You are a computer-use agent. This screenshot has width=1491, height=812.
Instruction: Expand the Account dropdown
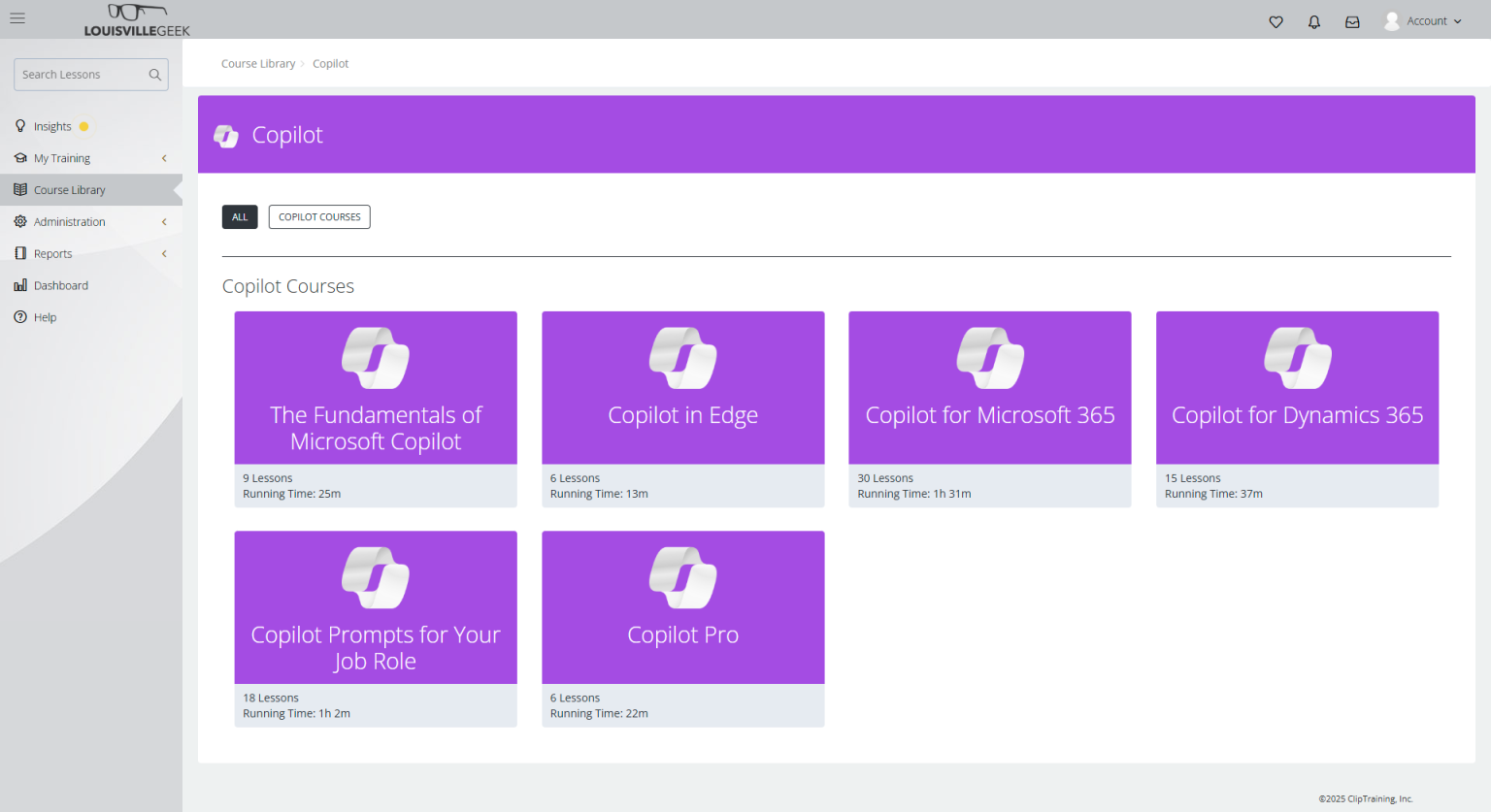1427,20
